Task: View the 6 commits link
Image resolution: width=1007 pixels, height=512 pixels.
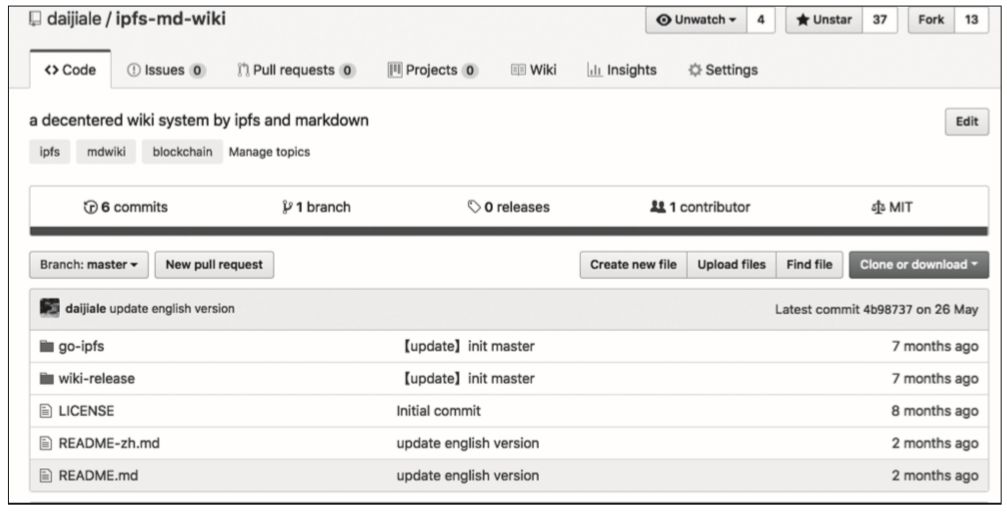Action: coord(126,207)
